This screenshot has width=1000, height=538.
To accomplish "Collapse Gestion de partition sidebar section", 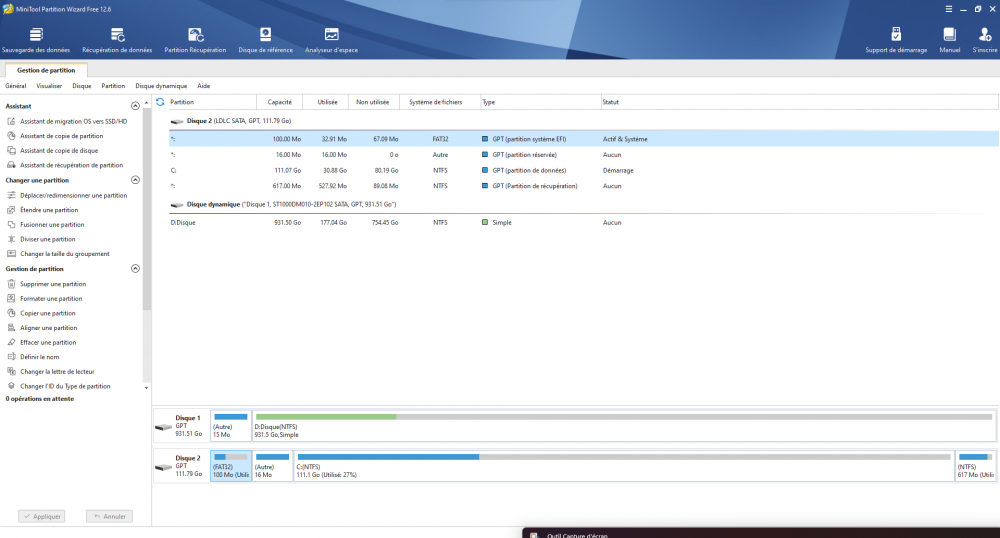I will pos(135,269).
